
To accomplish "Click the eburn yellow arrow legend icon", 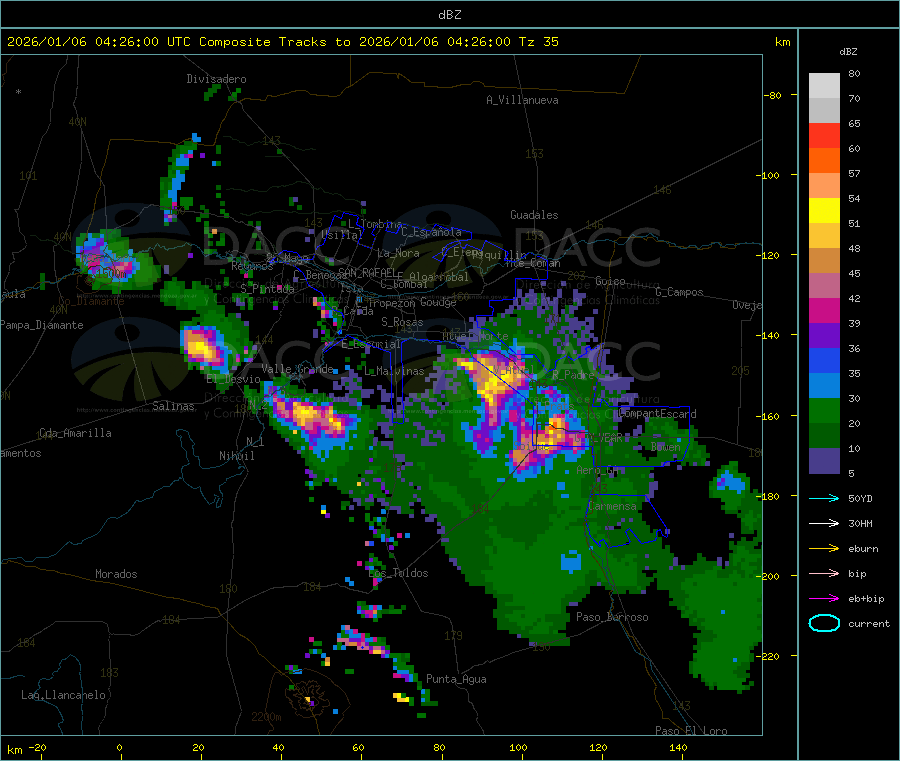I will point(824,548).
